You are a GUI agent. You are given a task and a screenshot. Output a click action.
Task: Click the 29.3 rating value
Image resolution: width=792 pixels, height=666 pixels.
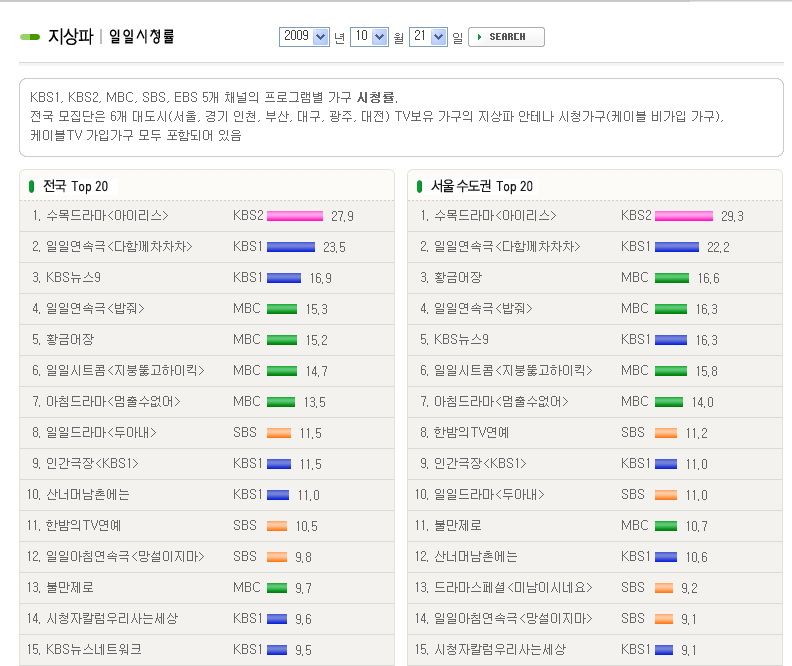[x=732, y=216]
